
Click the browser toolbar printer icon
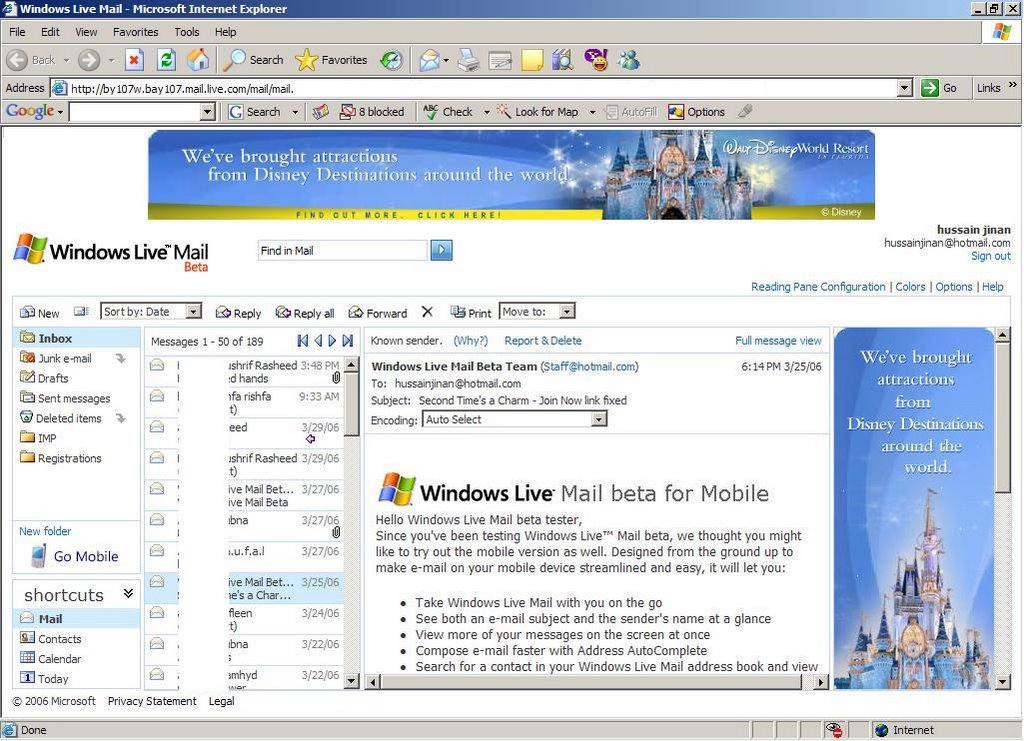[x=468, y=60]
